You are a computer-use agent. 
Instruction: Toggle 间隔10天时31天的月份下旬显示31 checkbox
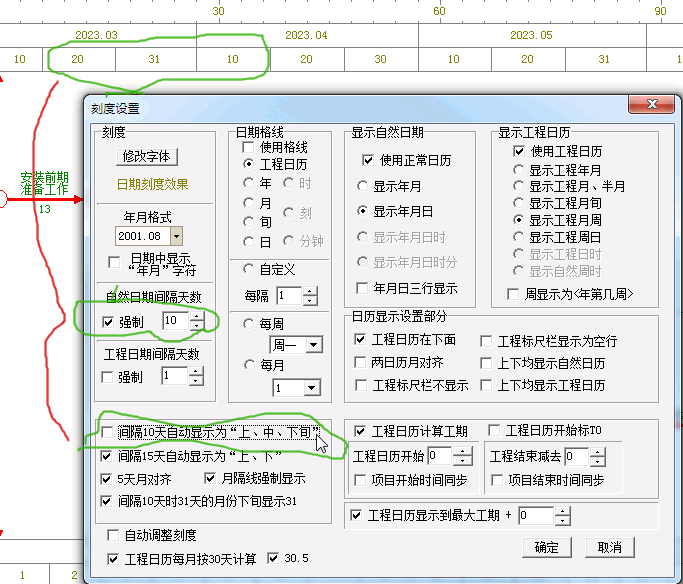(x=106, y=501)
